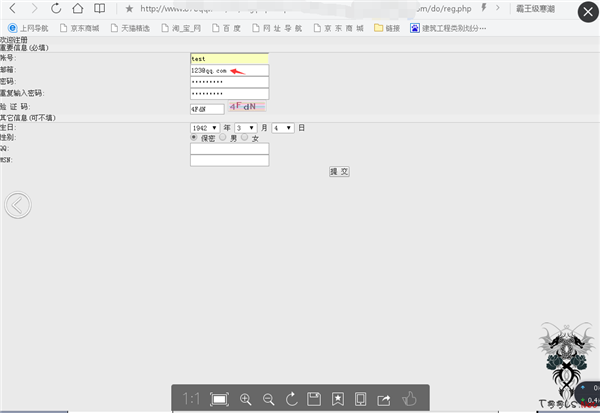Select the 女 gender radio button
Image resolution: width=600 pixels, height=413 pixels.
pyautogui.click(x=243, y=138)
